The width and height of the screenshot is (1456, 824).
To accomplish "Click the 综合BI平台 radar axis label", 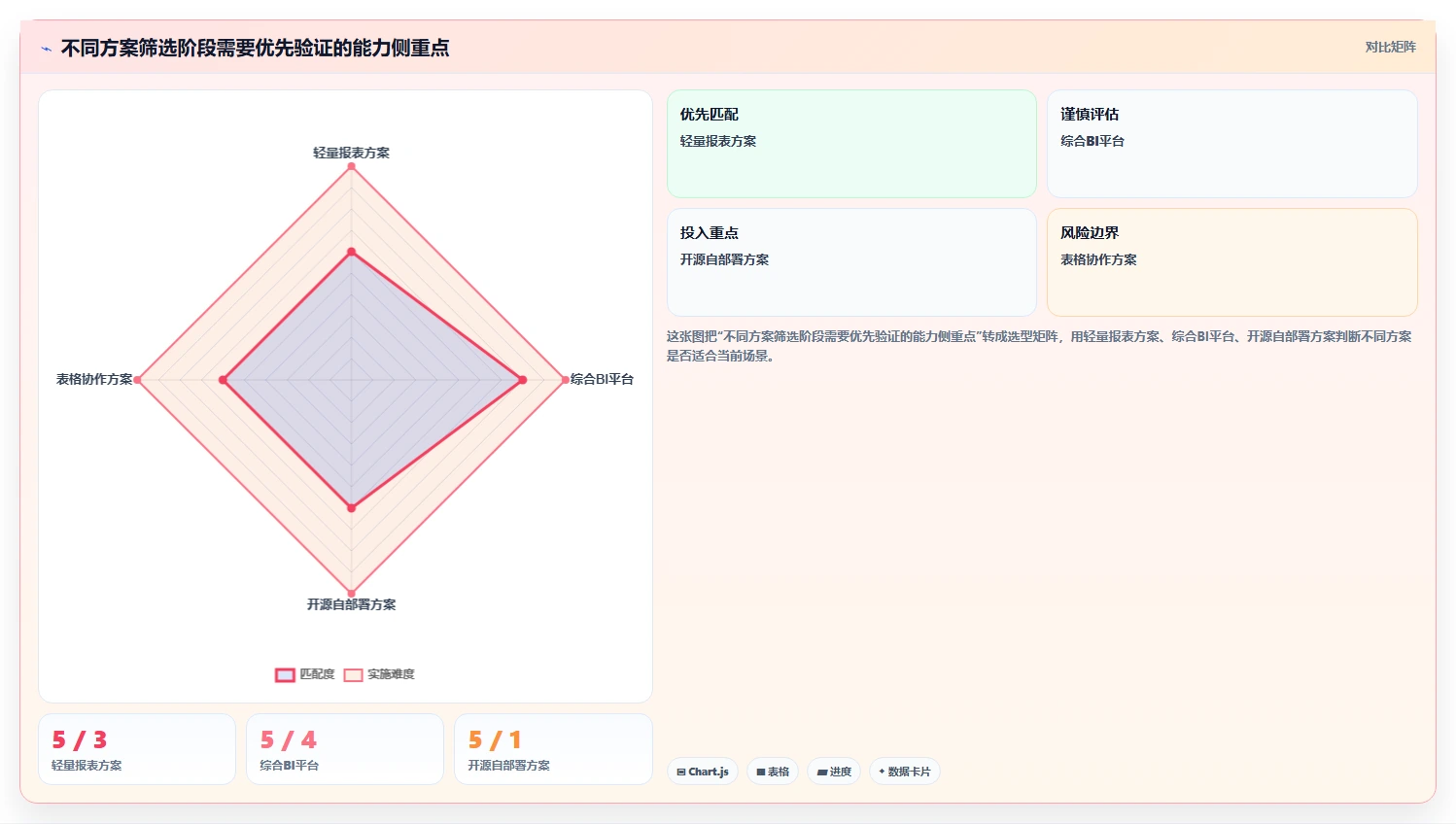I will pos(602,379).
